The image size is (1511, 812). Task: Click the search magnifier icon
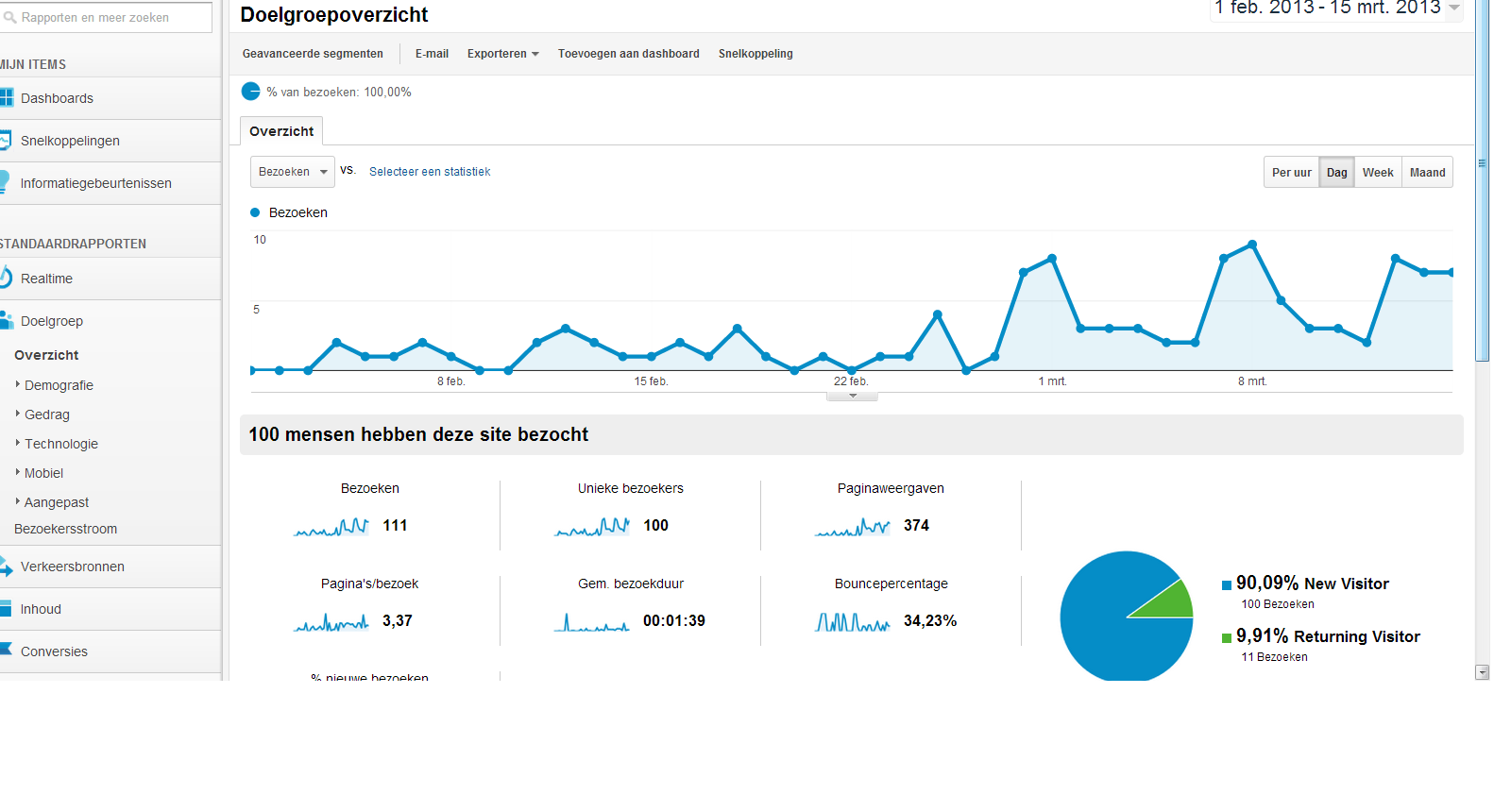10,17
